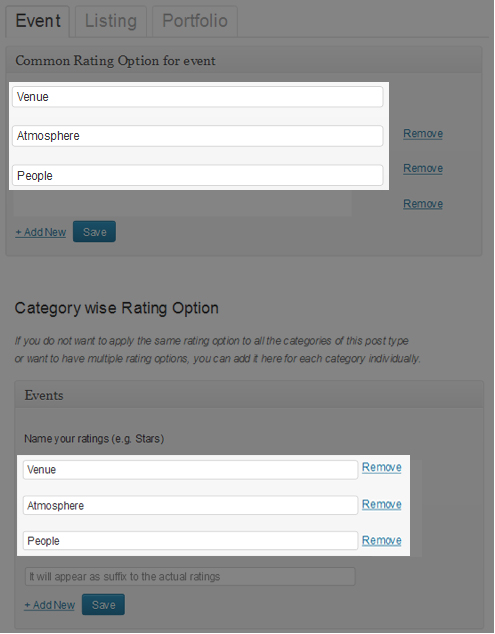Click the Venue field in Common Rating
495x634 pixels.
tap(197, 97)
